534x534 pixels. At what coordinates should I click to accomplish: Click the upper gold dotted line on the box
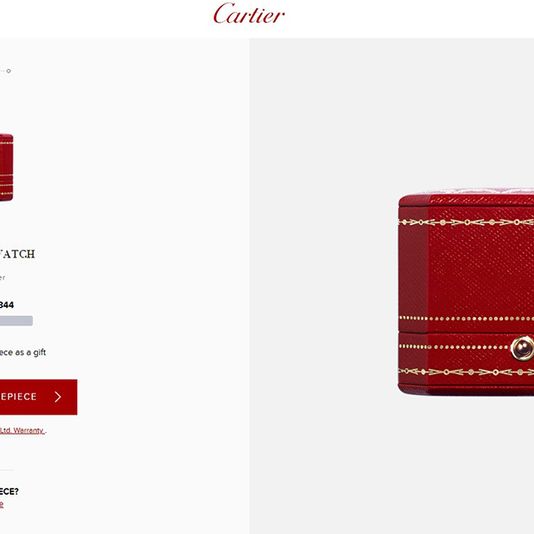pos(467,319)
